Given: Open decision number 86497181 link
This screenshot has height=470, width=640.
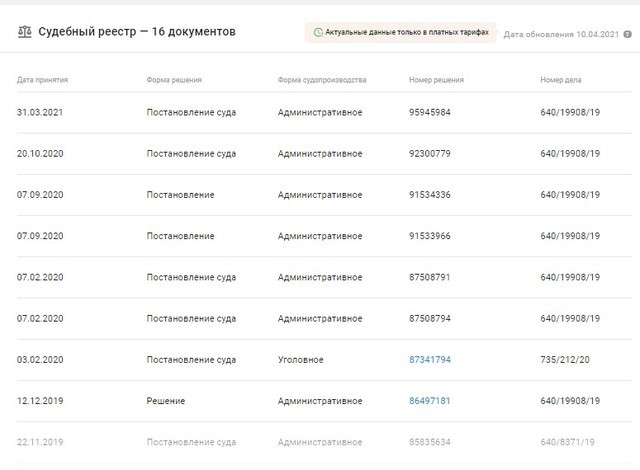Looking at the screenshot, I should click(430, 400).
